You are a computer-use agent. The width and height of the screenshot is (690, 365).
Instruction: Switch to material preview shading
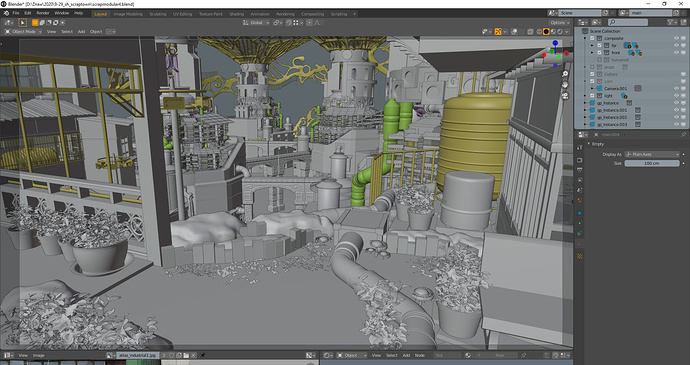(553, 31)
